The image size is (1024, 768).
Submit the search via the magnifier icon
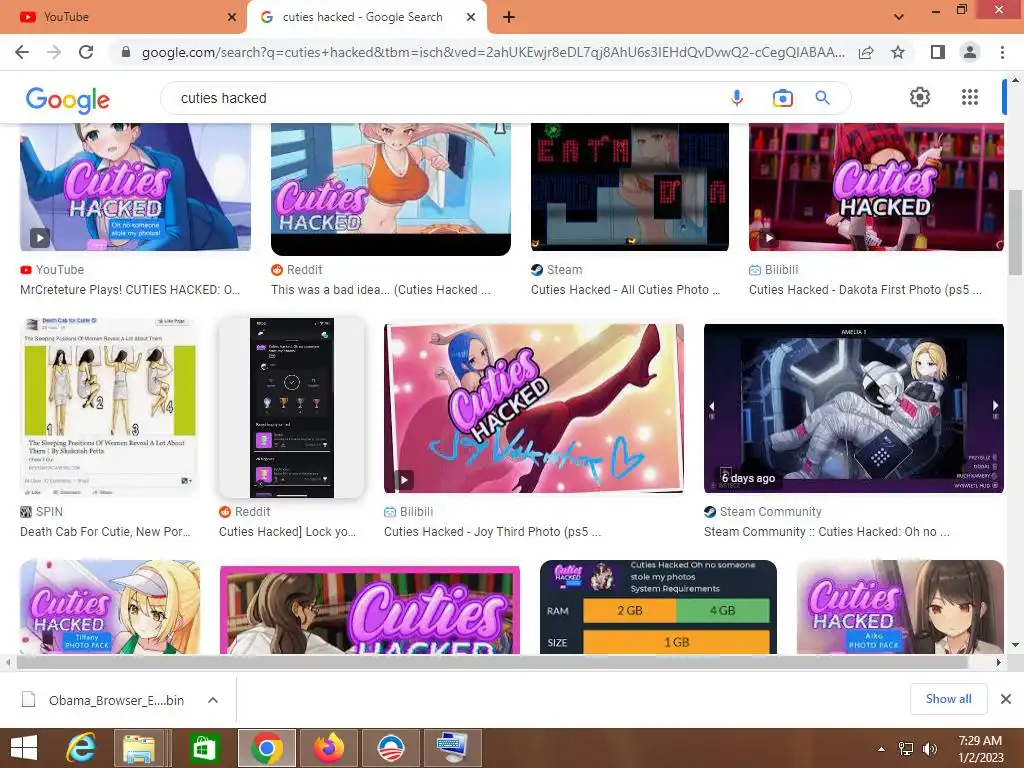(x=822, y=98)
